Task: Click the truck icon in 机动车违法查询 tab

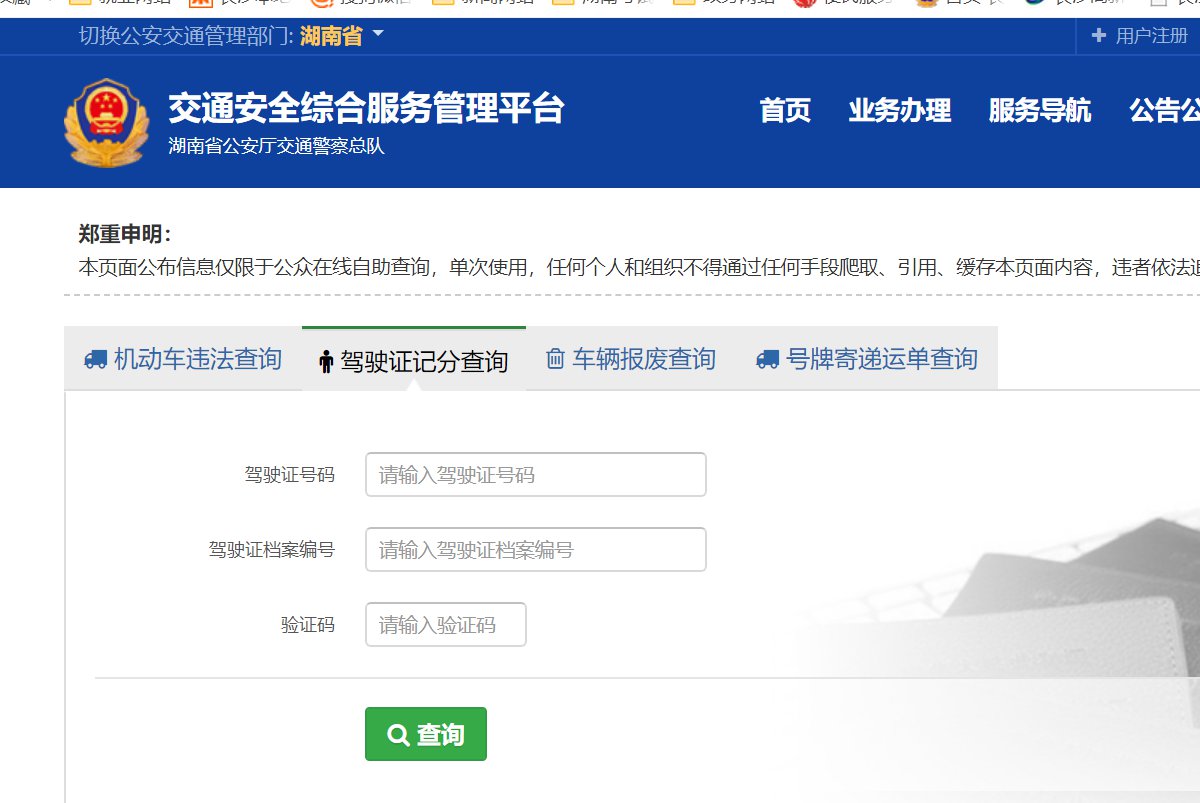Action: click(96, 360)
